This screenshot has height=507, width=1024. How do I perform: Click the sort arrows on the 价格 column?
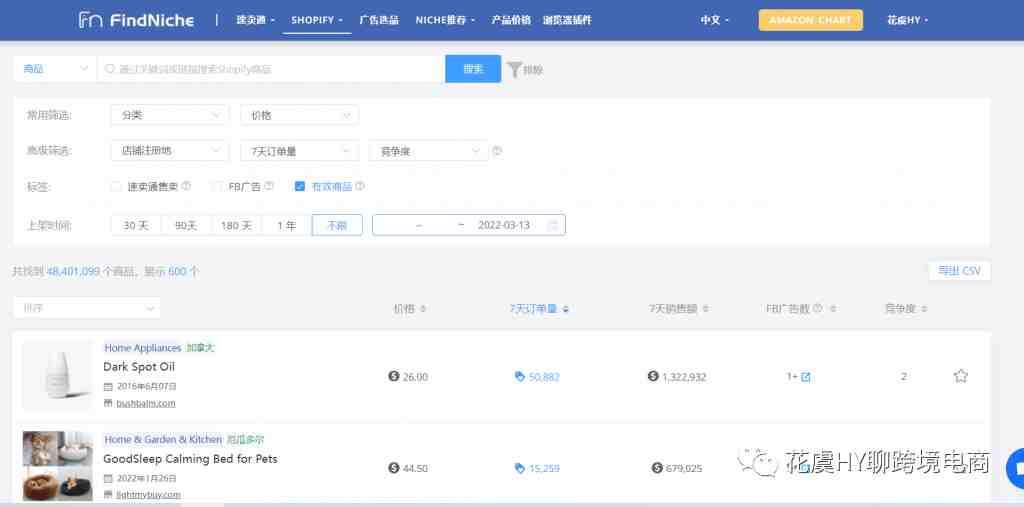pos(423,308)
